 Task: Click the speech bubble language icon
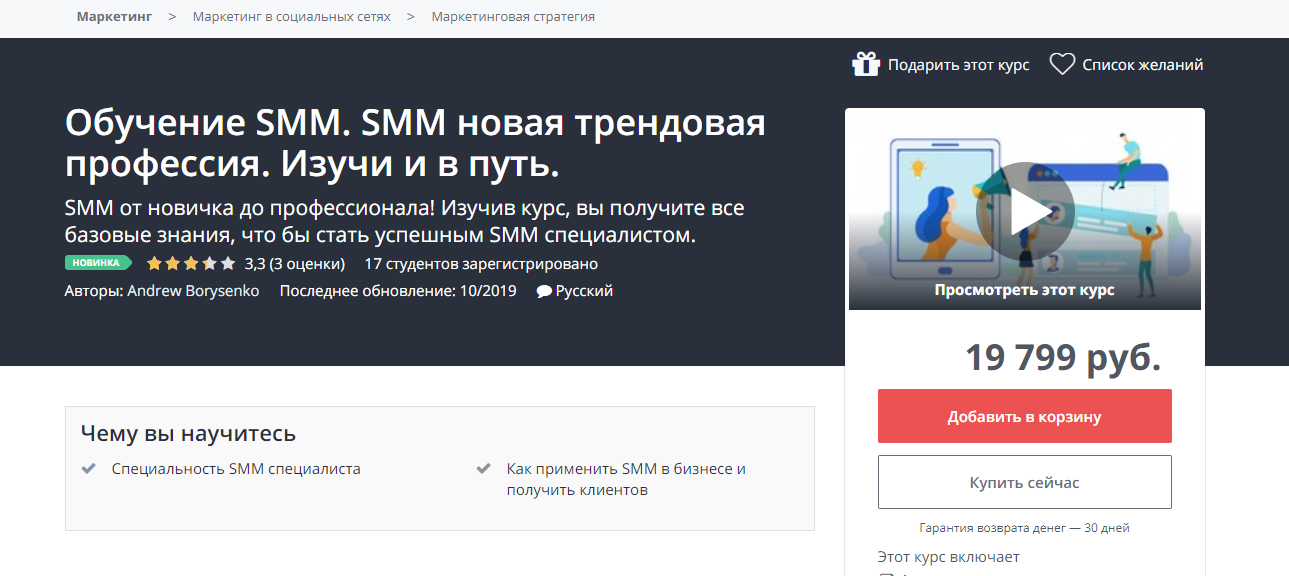coord(543,292)
